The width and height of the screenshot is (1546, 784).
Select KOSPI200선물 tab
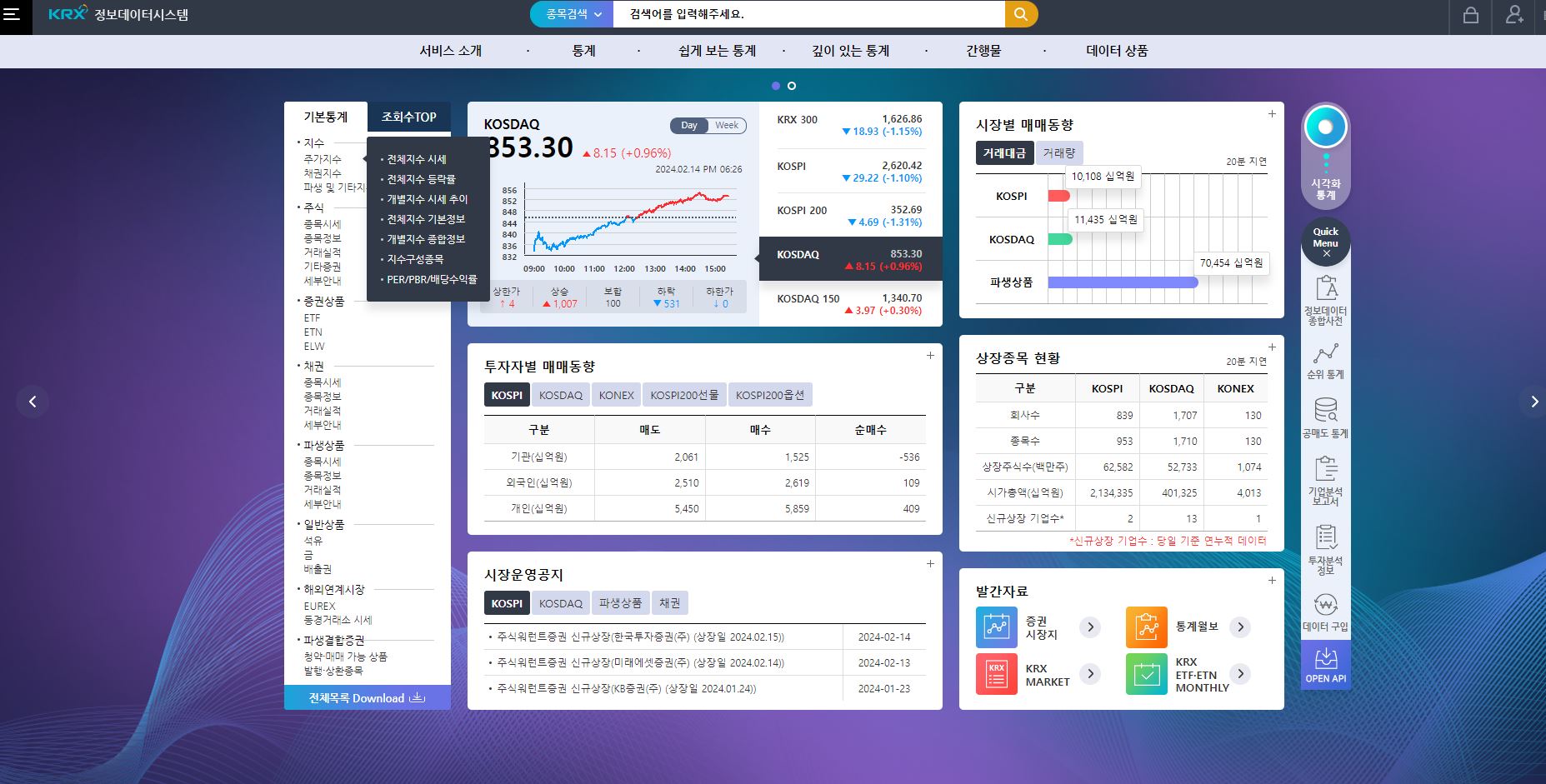tap(684, 395)
